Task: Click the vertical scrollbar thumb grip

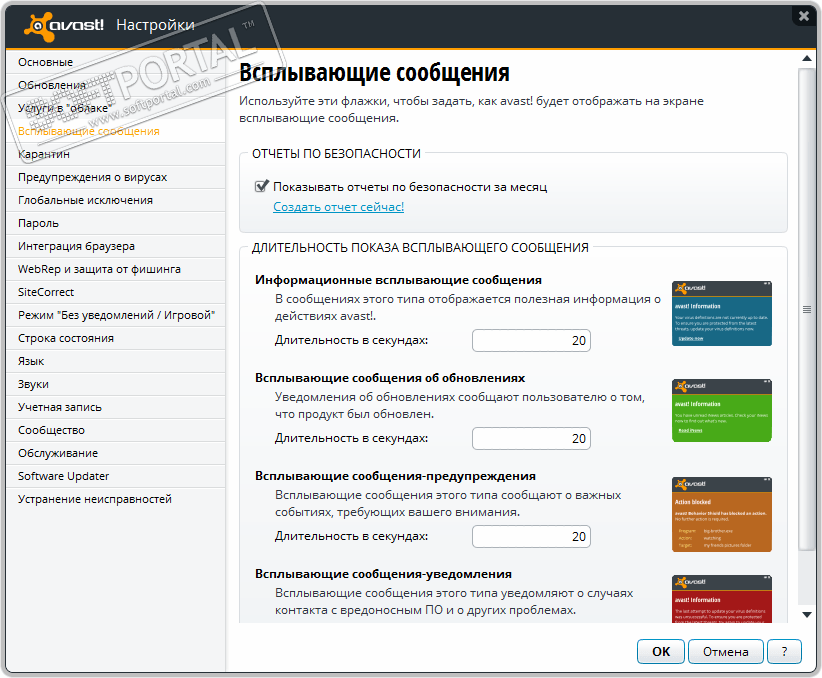Action: (807, 309)
